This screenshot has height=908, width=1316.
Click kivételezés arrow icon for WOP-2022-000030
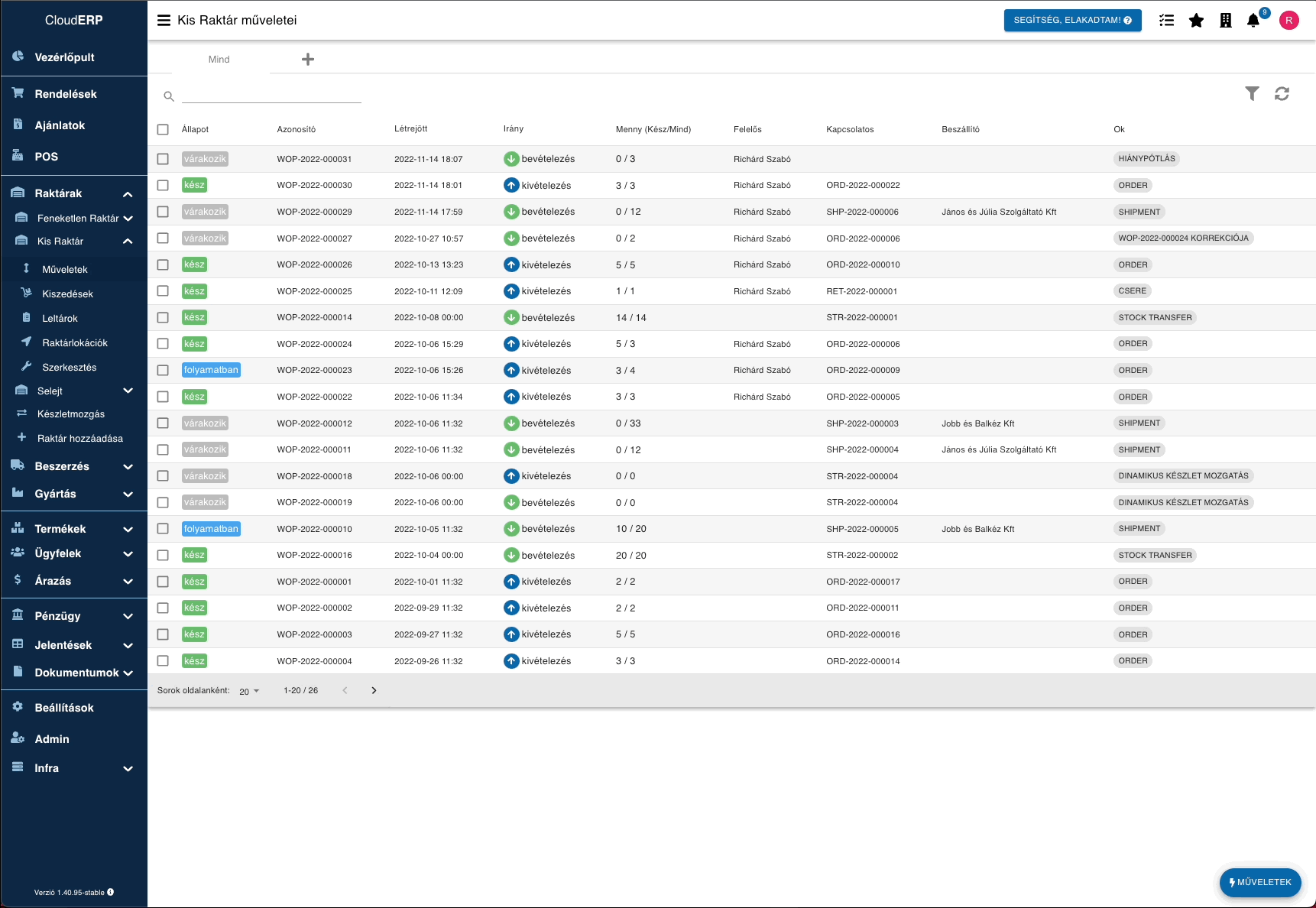511,186
